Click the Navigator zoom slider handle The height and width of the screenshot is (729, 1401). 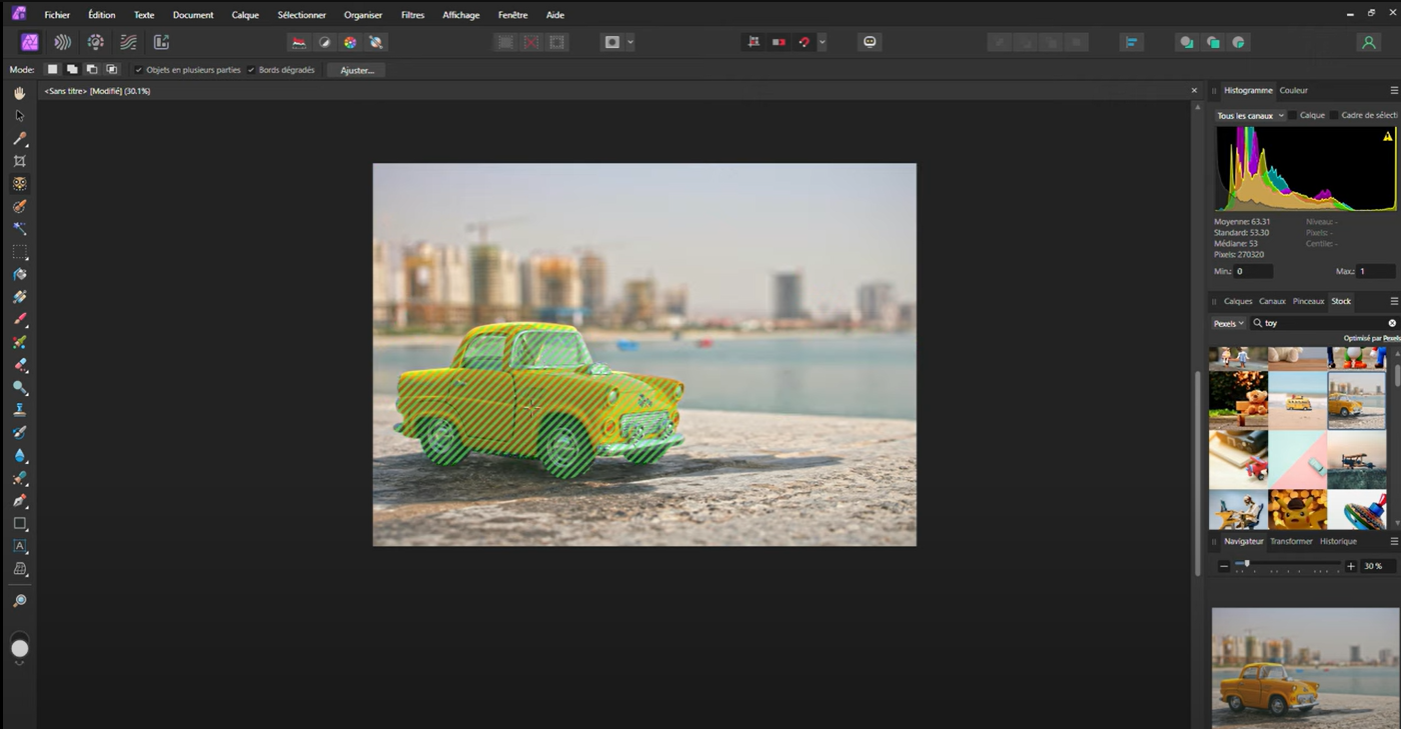pyautogui.click(x=1246, y=564)
